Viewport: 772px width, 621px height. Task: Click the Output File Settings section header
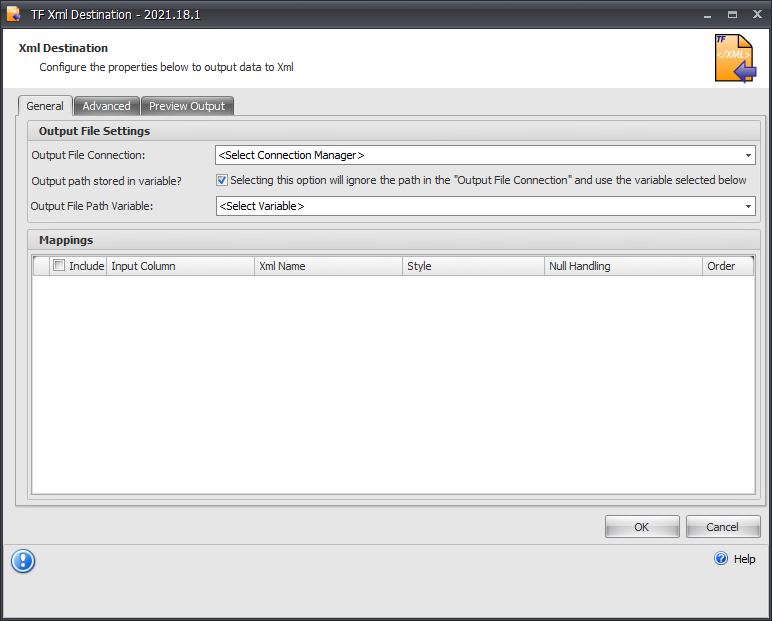pyautogui.click(x=394, y=131)
